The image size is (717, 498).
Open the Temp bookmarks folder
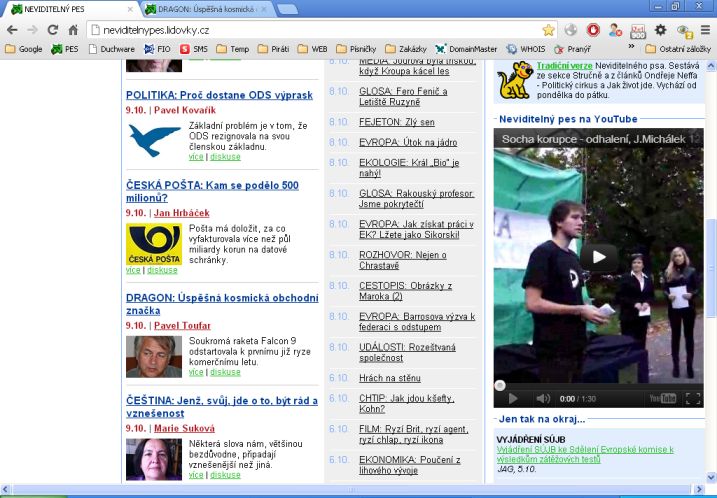233,49
